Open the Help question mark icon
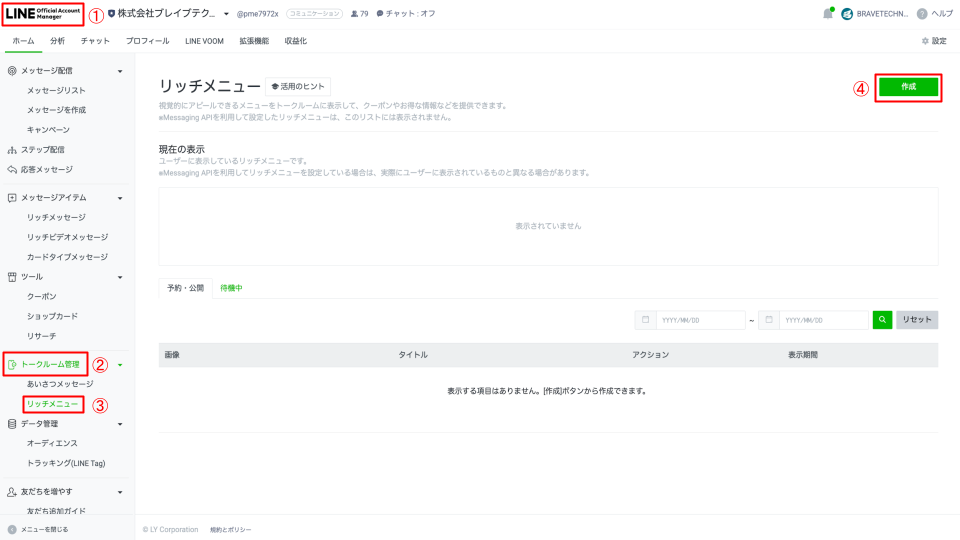This screenshot has height=540, width=960. [x=922, y=14]
